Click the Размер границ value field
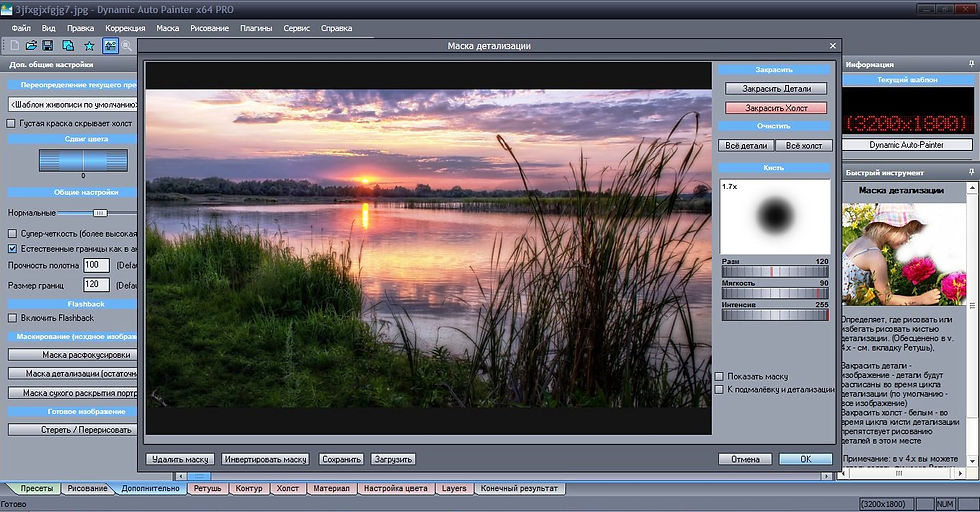The width and height of the screenshot is (980, 512). [x=96, y=284]
